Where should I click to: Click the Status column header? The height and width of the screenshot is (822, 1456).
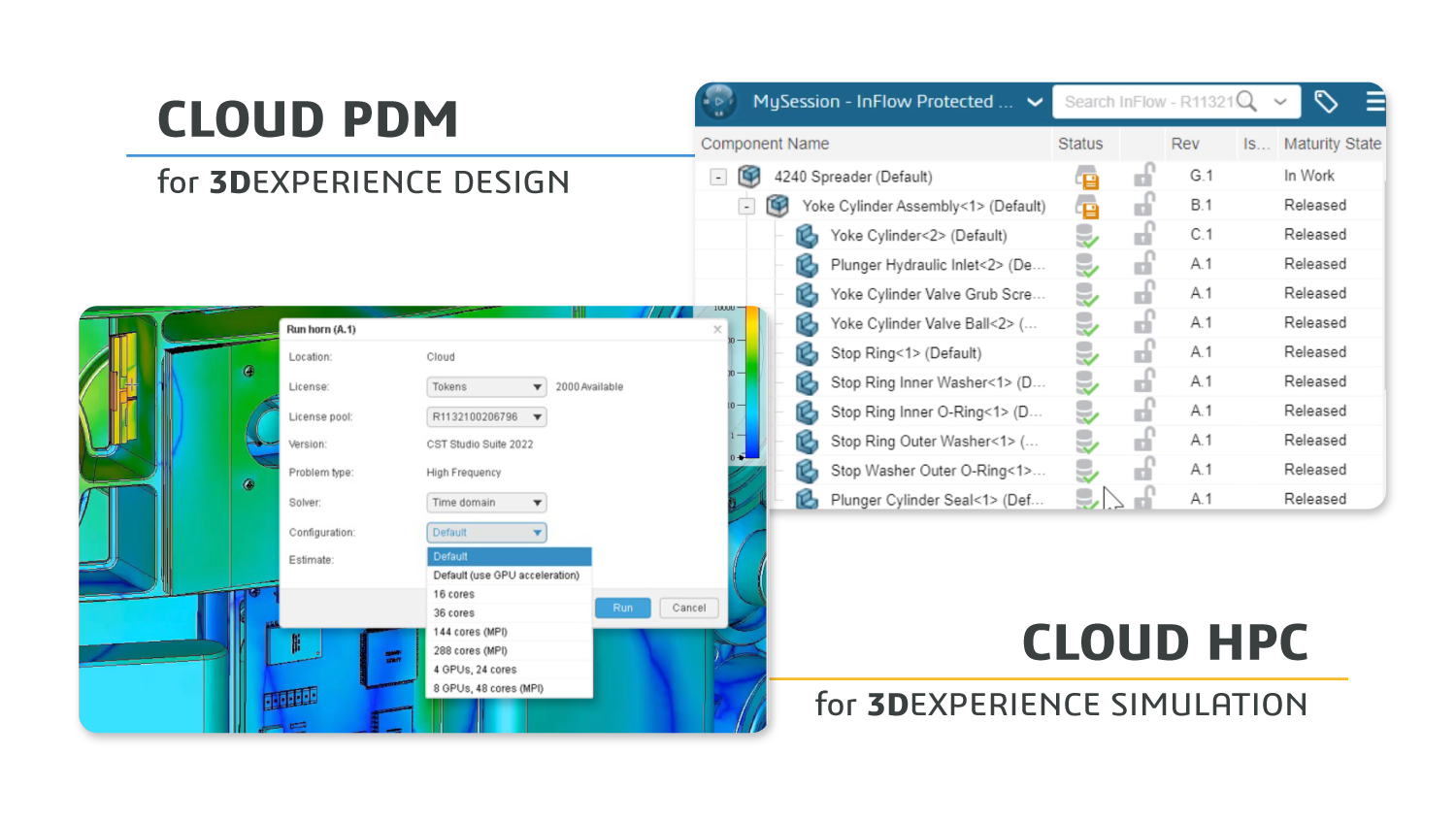[x=1080, y=144]
